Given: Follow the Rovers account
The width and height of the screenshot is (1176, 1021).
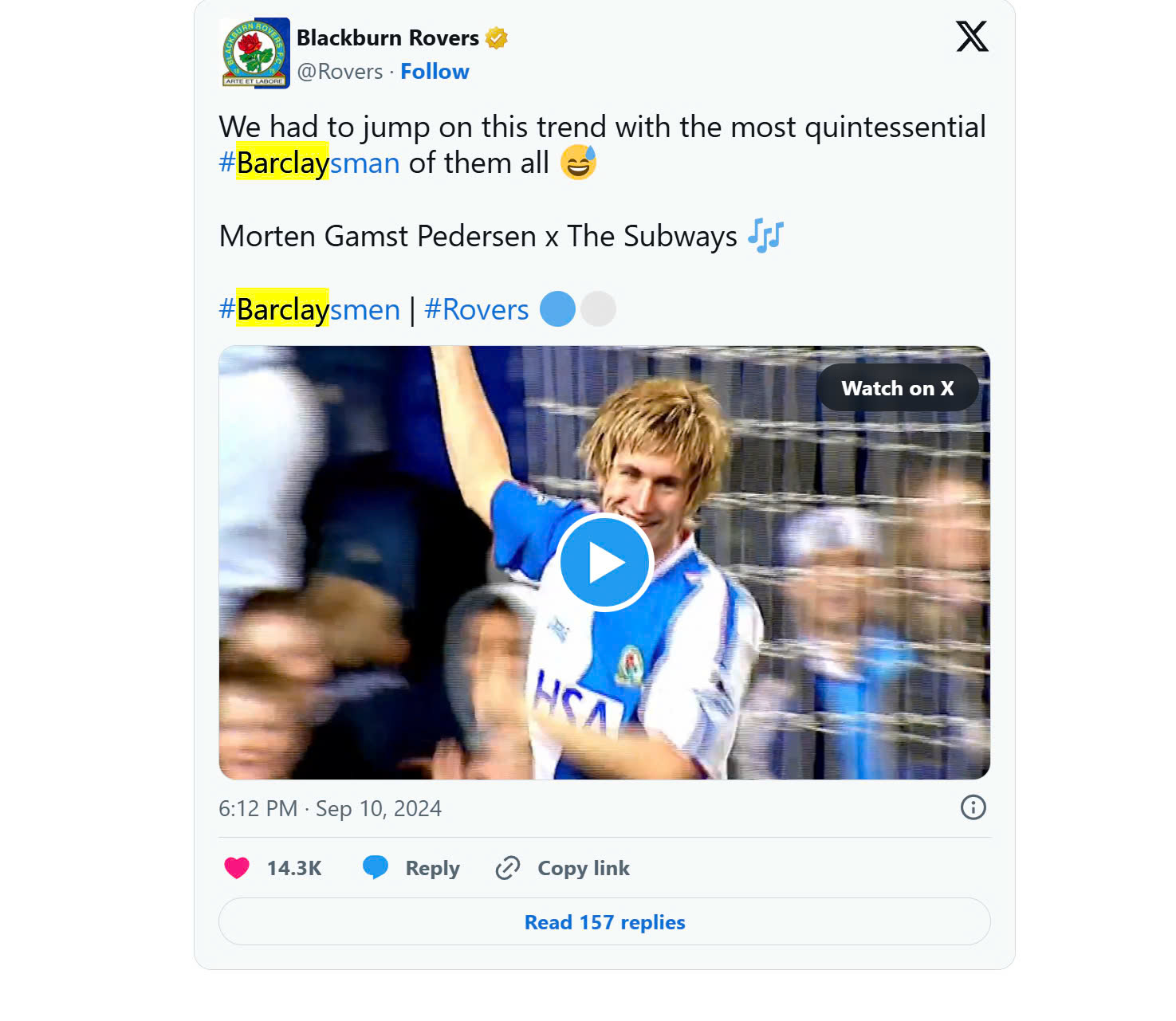Looking at the screenshot, I should [x=435, y=72].
